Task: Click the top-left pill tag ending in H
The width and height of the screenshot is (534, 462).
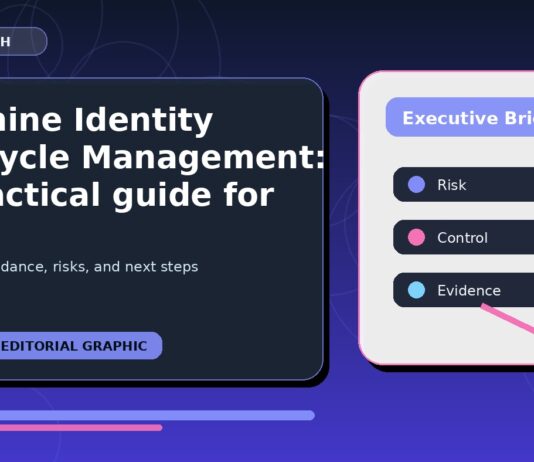Action: (x=23, y=41)
